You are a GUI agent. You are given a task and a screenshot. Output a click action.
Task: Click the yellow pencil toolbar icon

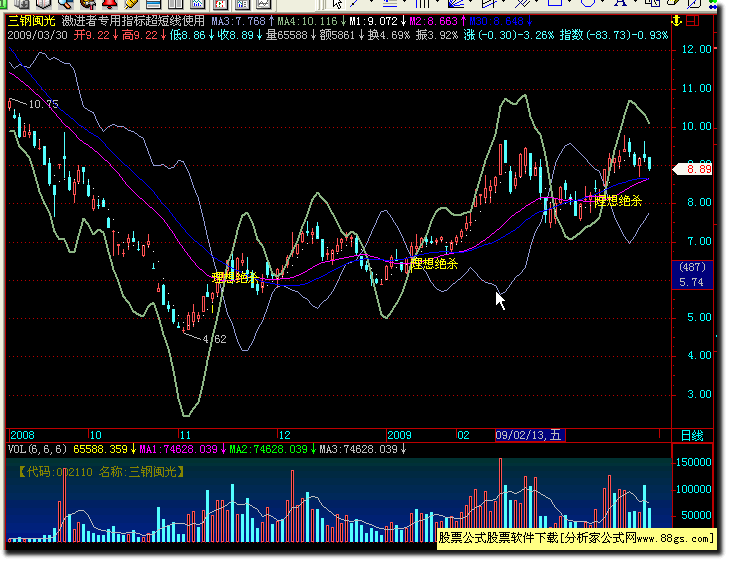click(132, 4)
